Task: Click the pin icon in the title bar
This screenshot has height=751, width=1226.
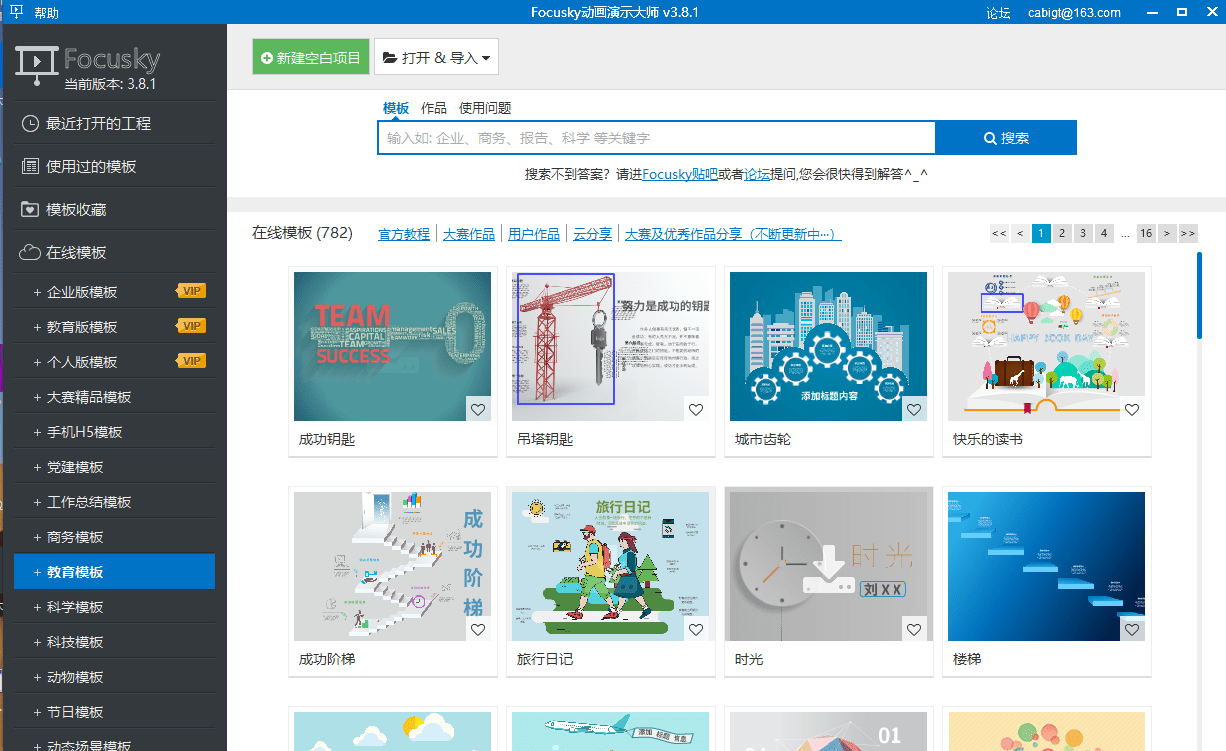Action: [16, 12]
